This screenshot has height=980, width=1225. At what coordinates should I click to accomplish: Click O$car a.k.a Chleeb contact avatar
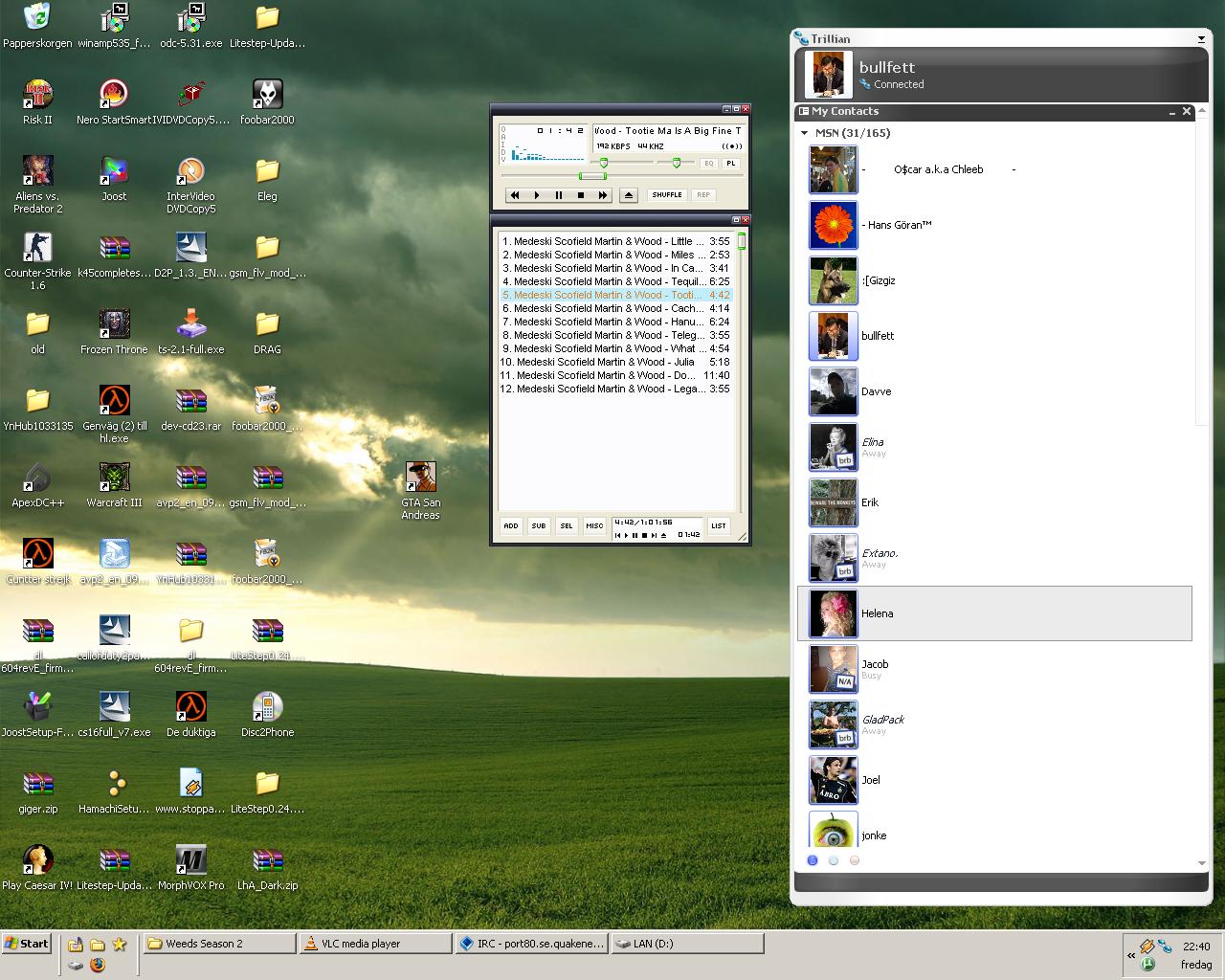click(x=833, y=169)
